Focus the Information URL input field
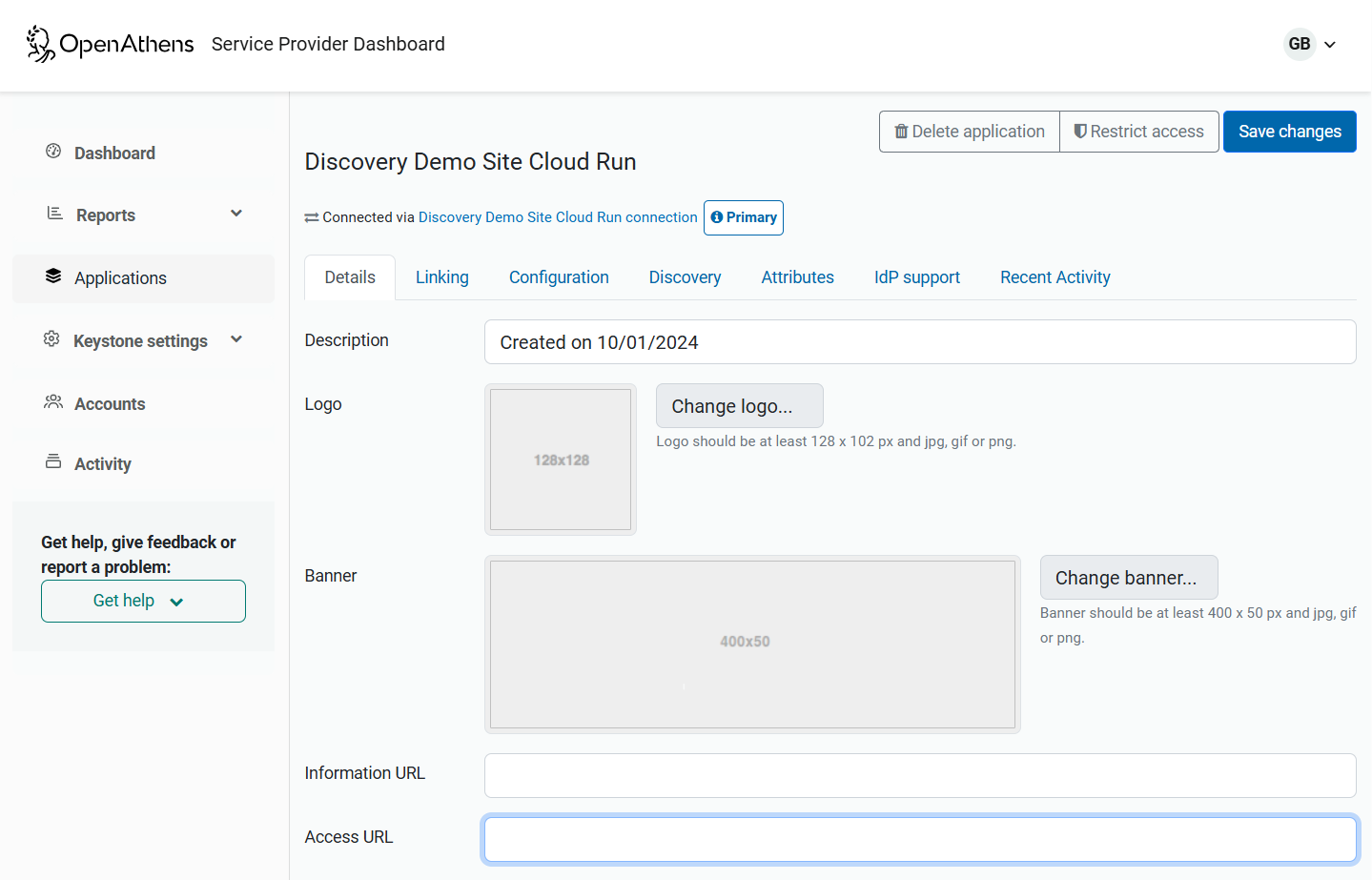The height and width of the screenshot is (880, 1372). (x=919, y=775)
